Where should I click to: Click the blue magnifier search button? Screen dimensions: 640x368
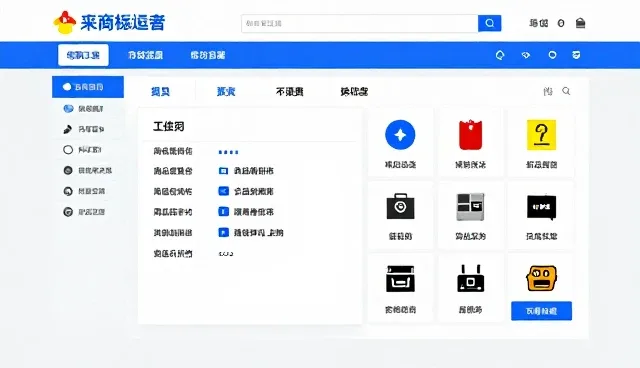[x=489, y=23]
